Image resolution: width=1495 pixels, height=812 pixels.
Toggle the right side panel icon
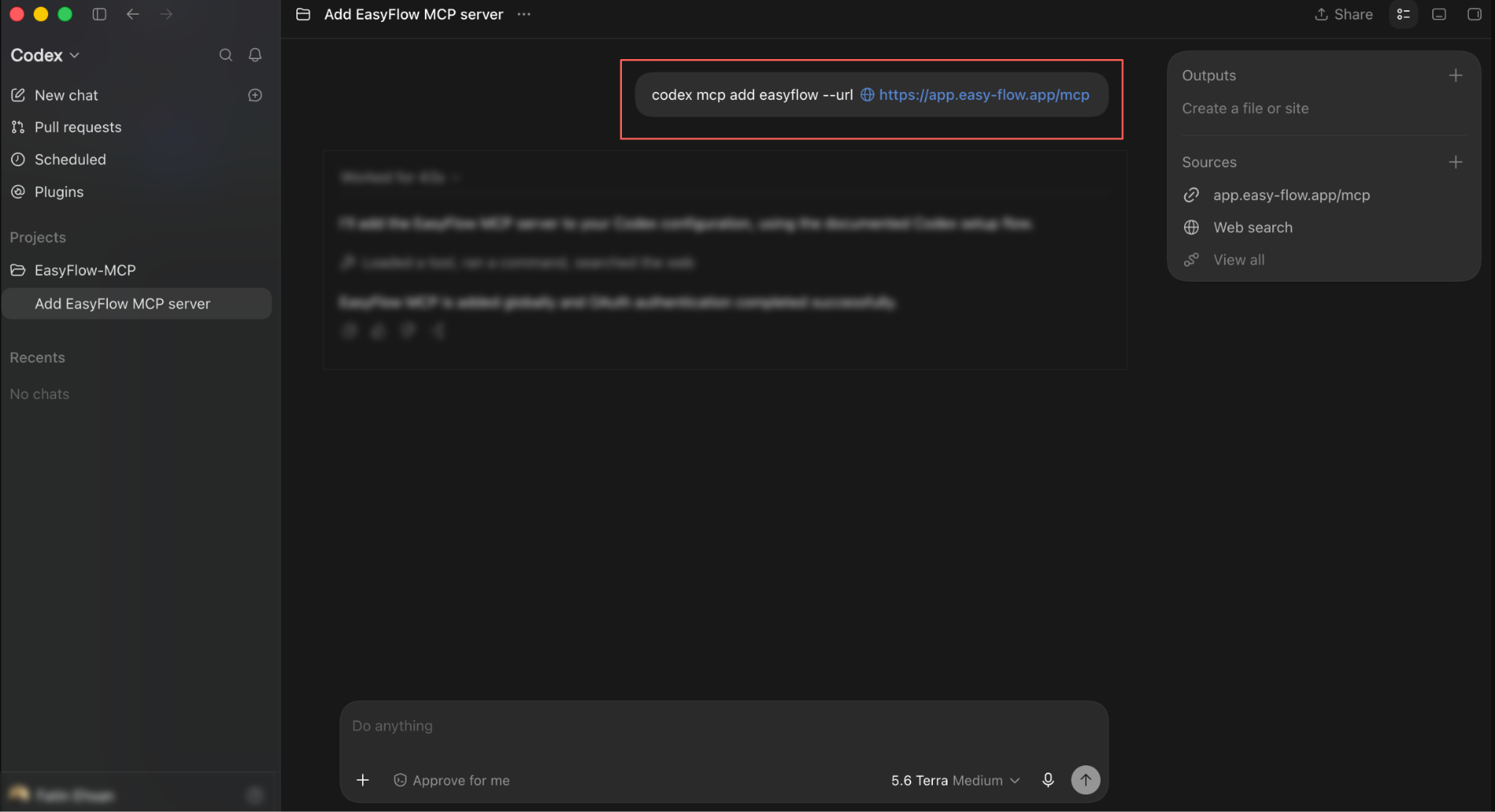pyautogui.click(x=1474, y=14)
